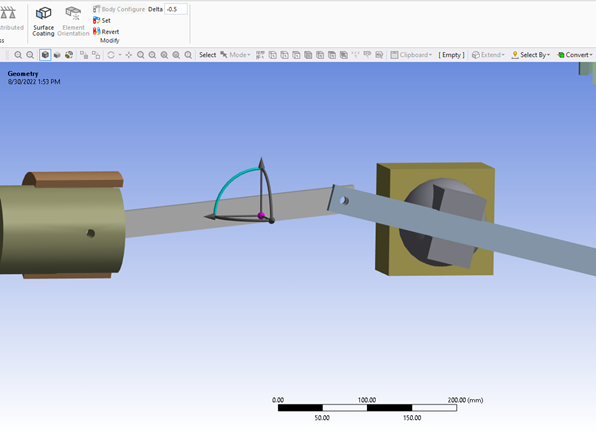Click the third zoom icon right of Pan
Viewport: 596px width, 432px height.
coord(164,55)
